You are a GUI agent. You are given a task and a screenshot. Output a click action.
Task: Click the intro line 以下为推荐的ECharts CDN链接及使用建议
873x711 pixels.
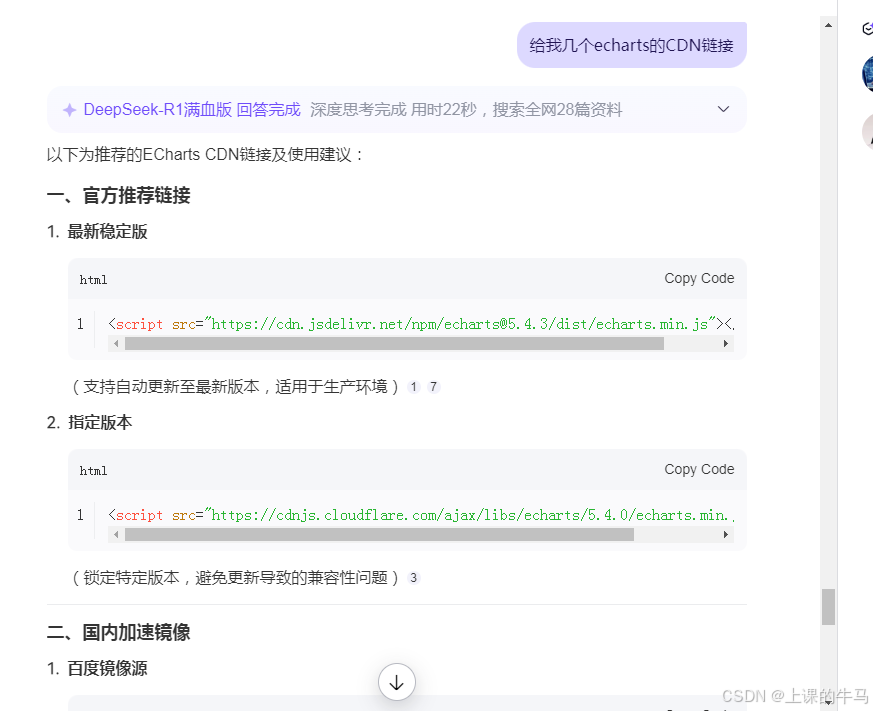tap(205, 154)
